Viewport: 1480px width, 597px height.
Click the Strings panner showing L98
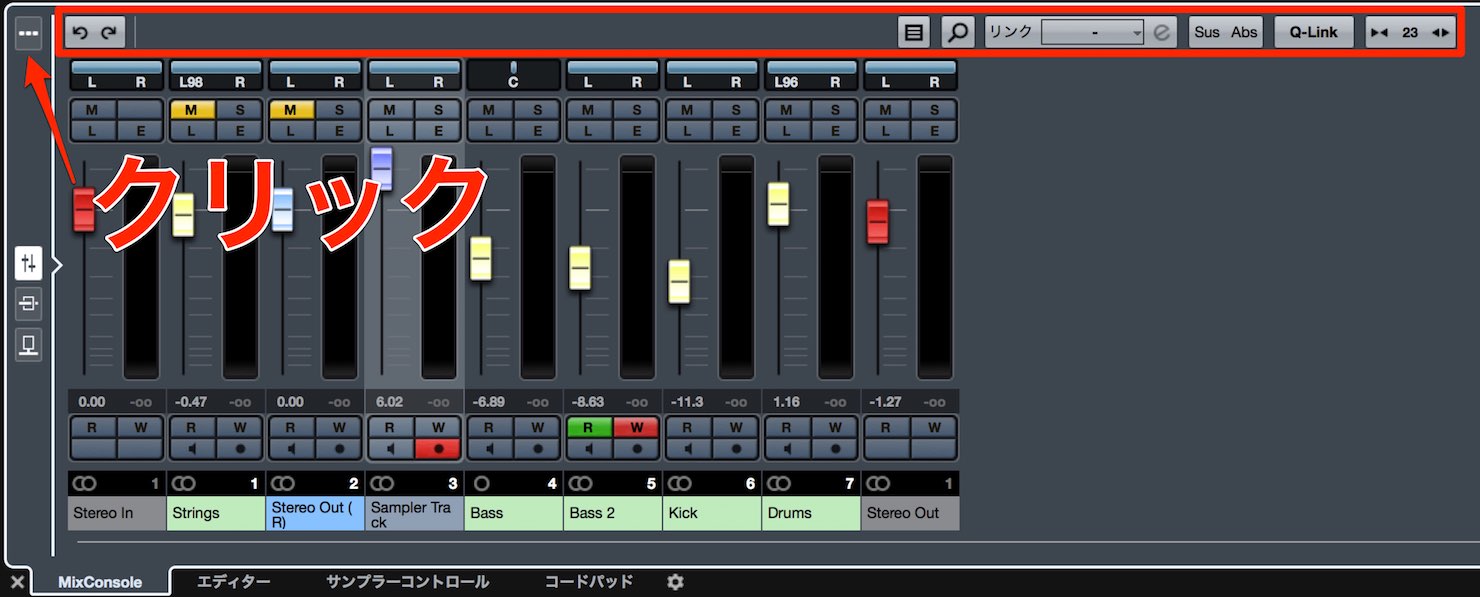click(x=215, y=75)
